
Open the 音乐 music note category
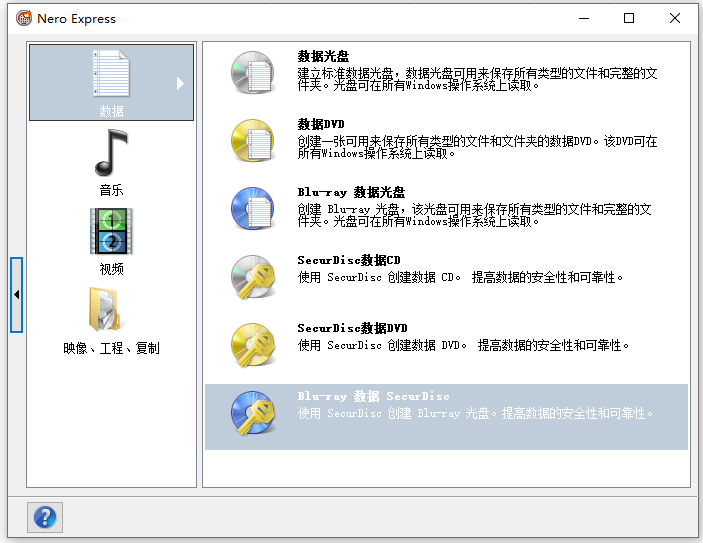tap(111, 152)
